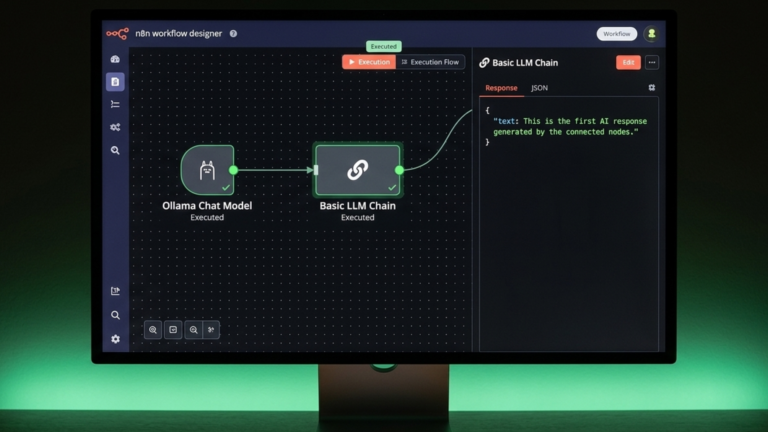Screen dimensions: 768x432
Task: Click "Executed" under Ollama Chat Model
Action: coord(207,217)
